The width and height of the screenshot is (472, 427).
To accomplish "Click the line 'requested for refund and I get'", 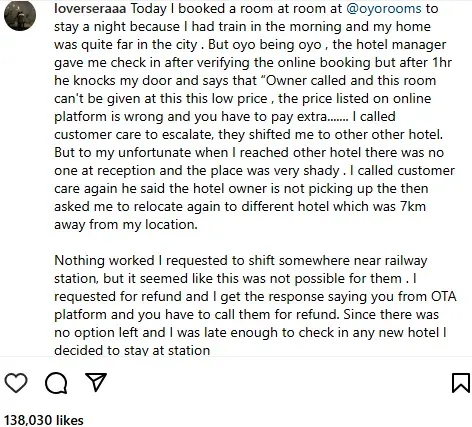I will (255, 297).
